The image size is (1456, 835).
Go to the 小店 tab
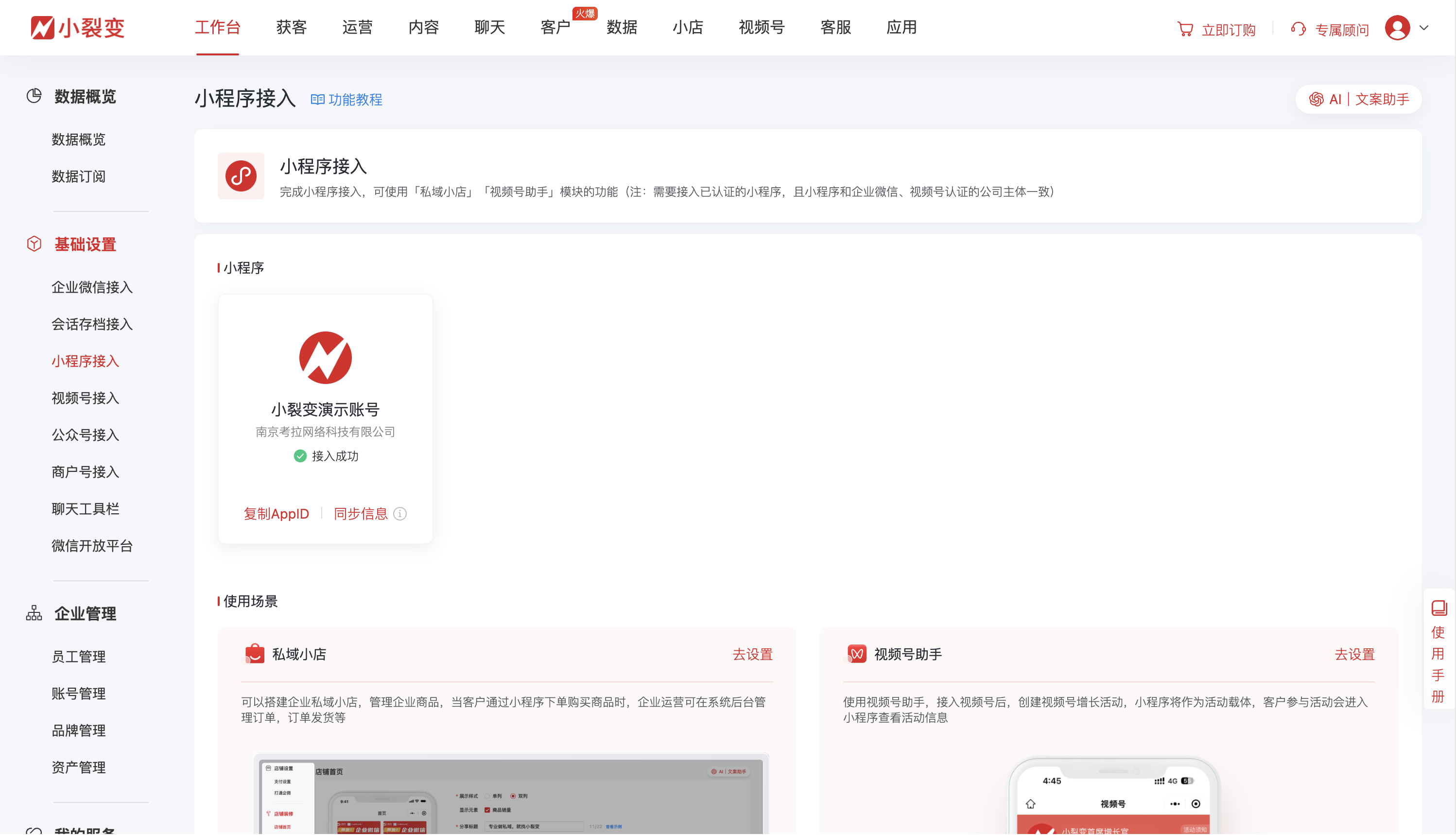(688, 27)
